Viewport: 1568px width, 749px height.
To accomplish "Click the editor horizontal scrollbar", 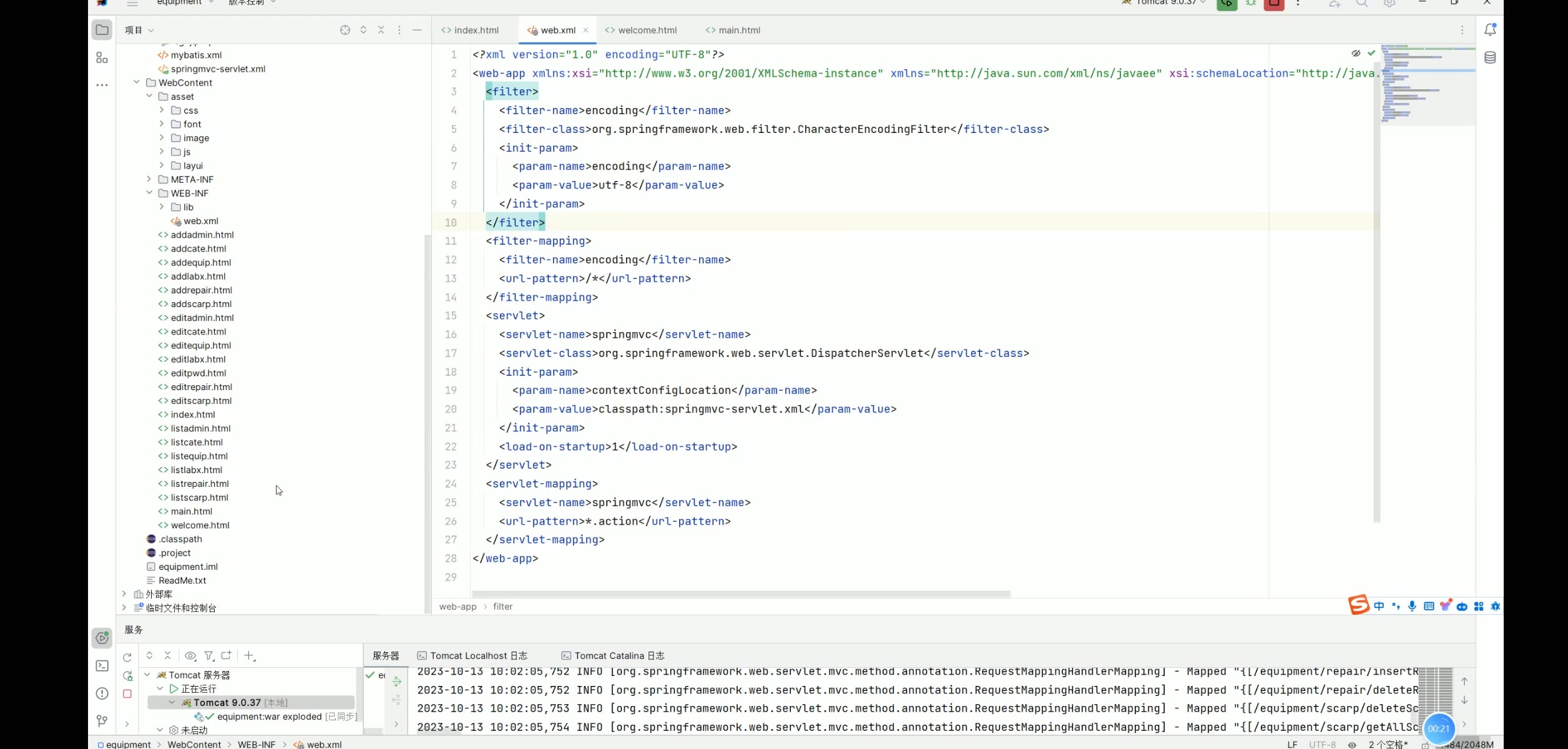I will click(741, 594).
